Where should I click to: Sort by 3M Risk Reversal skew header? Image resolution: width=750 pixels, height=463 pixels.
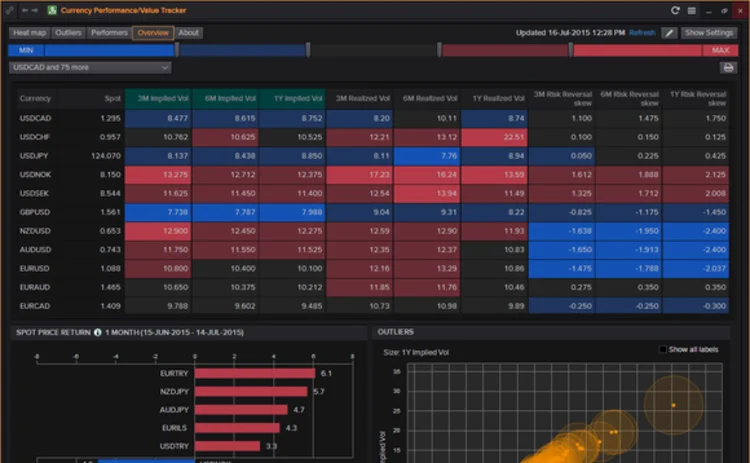562,99
